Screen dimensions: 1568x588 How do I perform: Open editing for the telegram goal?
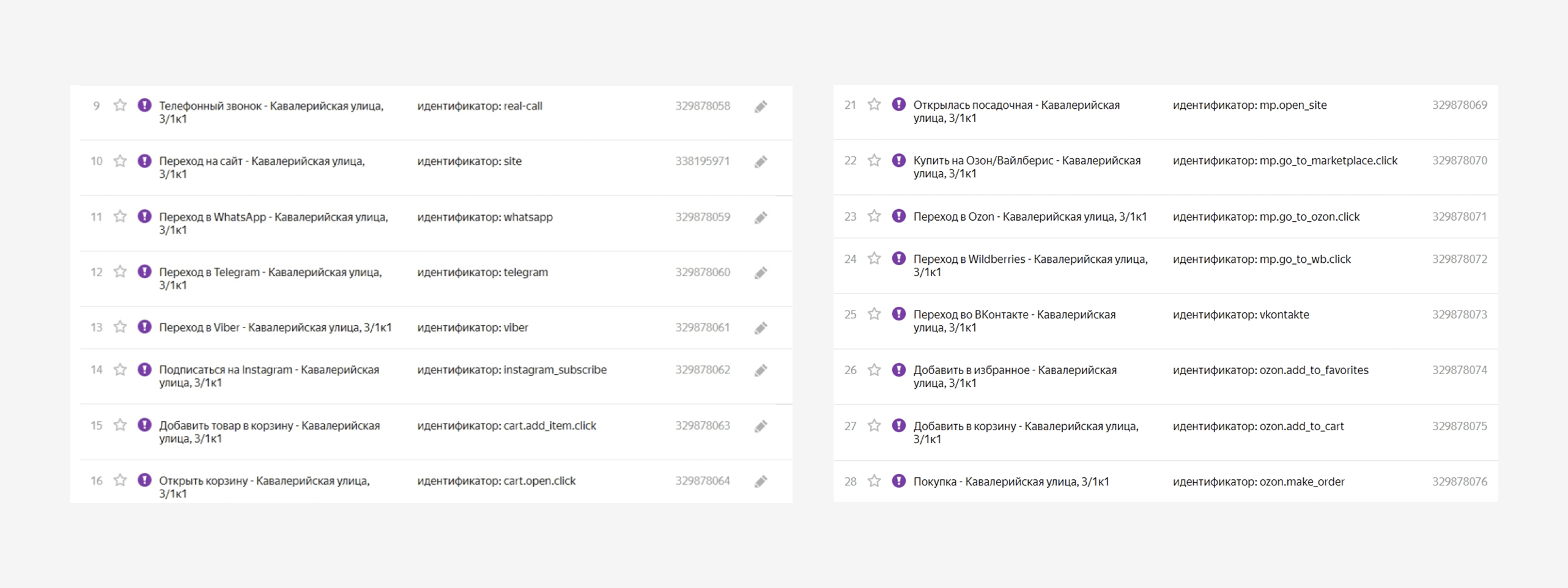(760, 273)
